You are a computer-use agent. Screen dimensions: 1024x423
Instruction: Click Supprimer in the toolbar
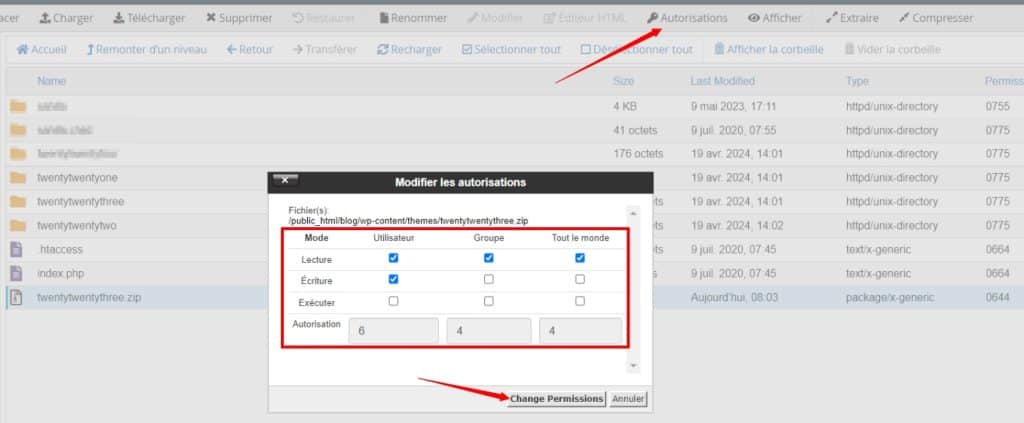click(x=239, y=18)
